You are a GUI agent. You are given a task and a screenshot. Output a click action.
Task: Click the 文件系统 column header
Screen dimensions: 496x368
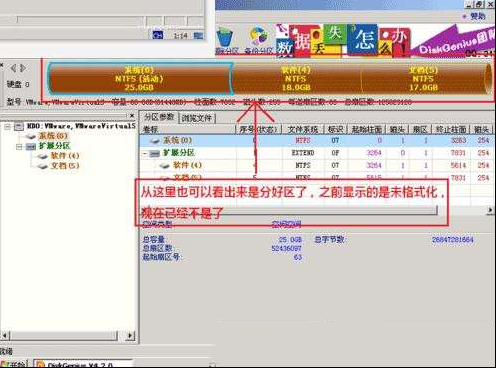(303, 129)
